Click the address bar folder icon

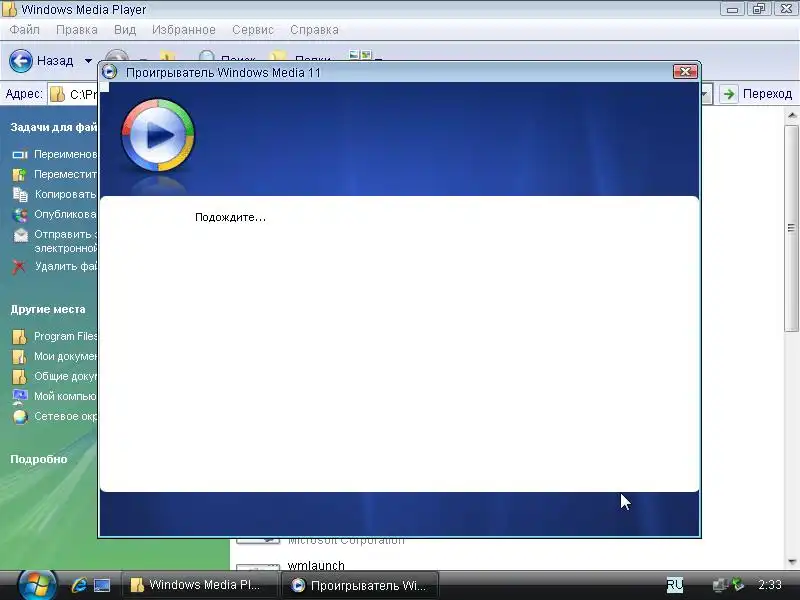(x=58, y=94)
